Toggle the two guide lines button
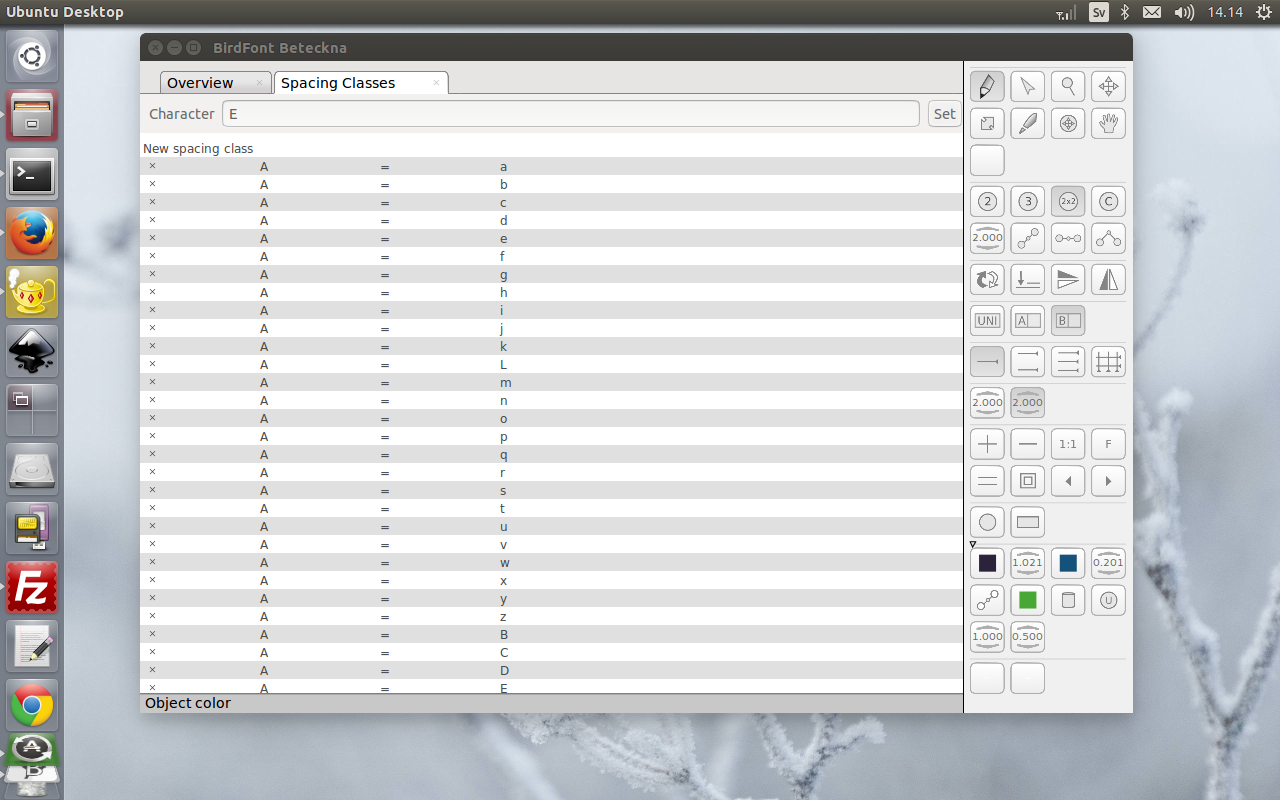This screenshot has width=1280, height=800. point(1027,361)
